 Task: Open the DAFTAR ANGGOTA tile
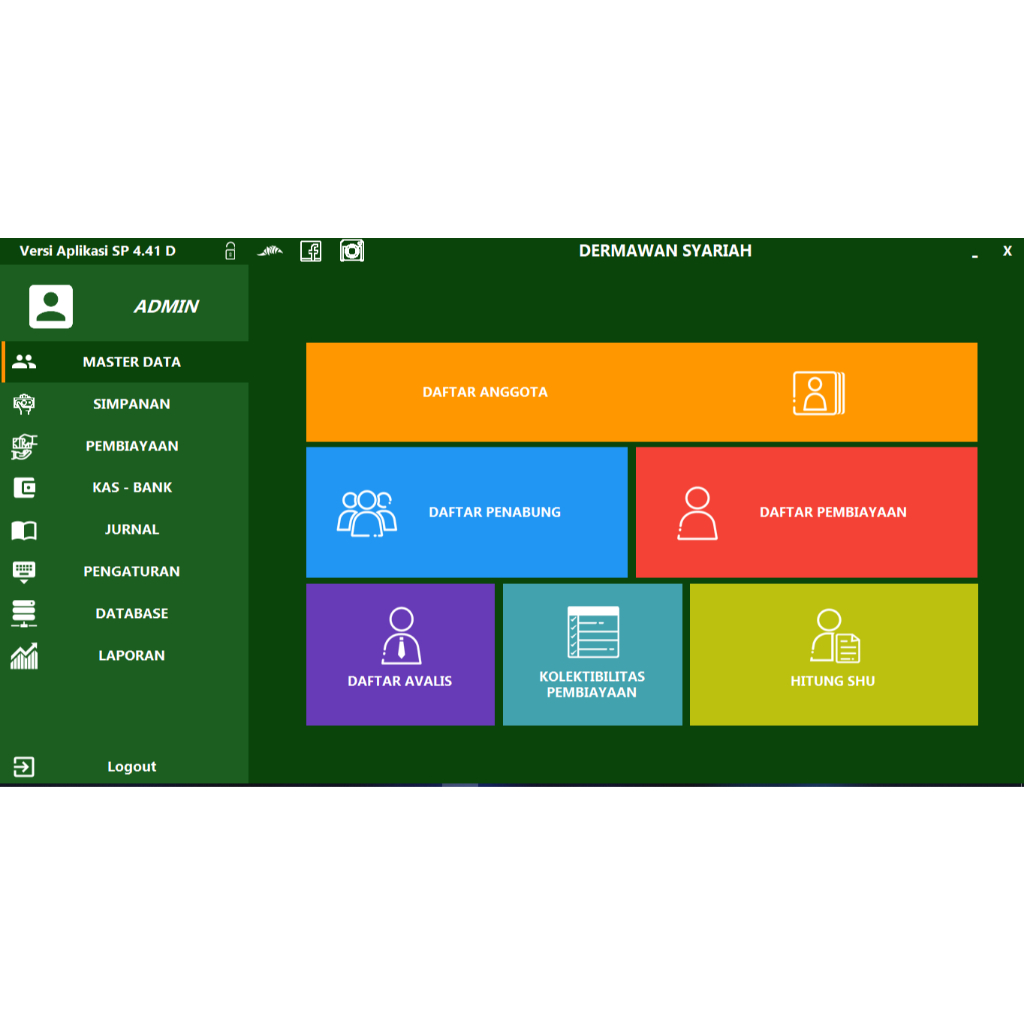pyautogui.click(x=641, y=392)
